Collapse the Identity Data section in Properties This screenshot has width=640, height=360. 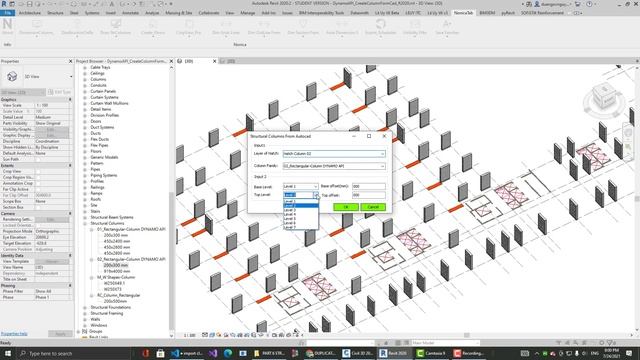[70, 256]
